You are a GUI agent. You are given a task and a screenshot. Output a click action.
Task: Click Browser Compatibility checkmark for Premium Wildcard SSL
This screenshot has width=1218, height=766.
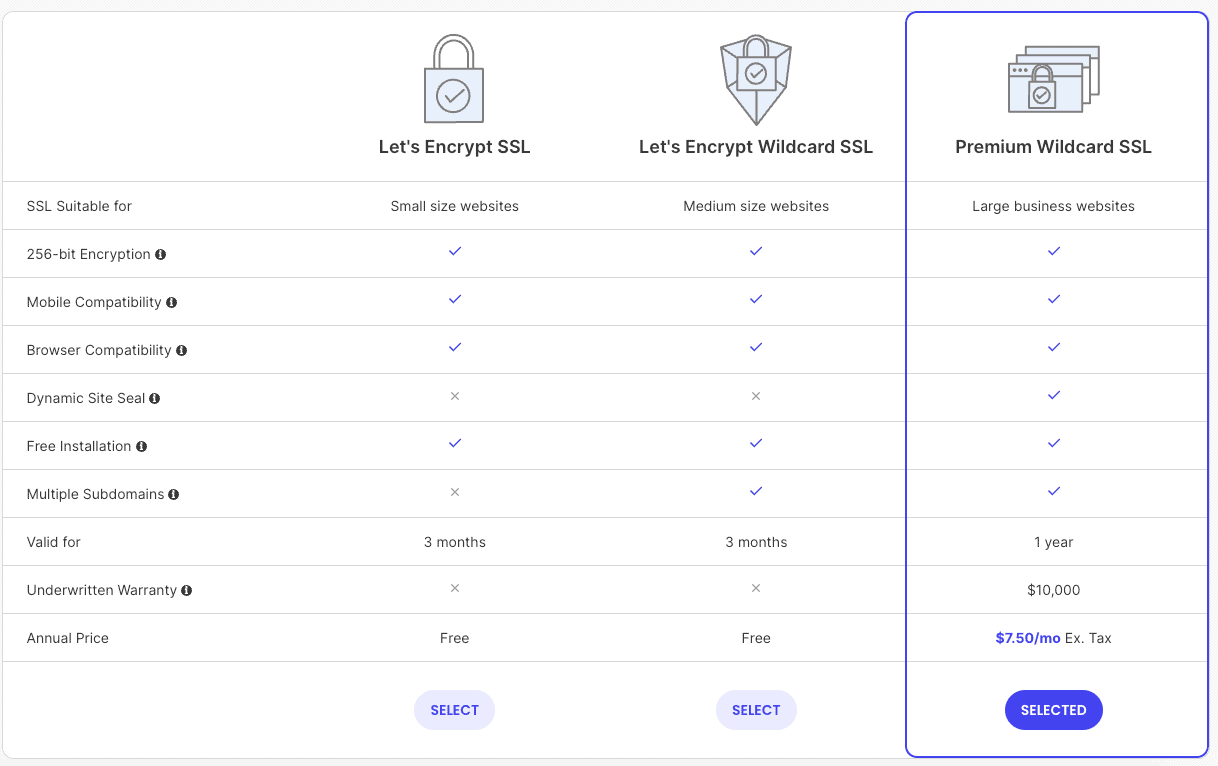click(1053, 347)
